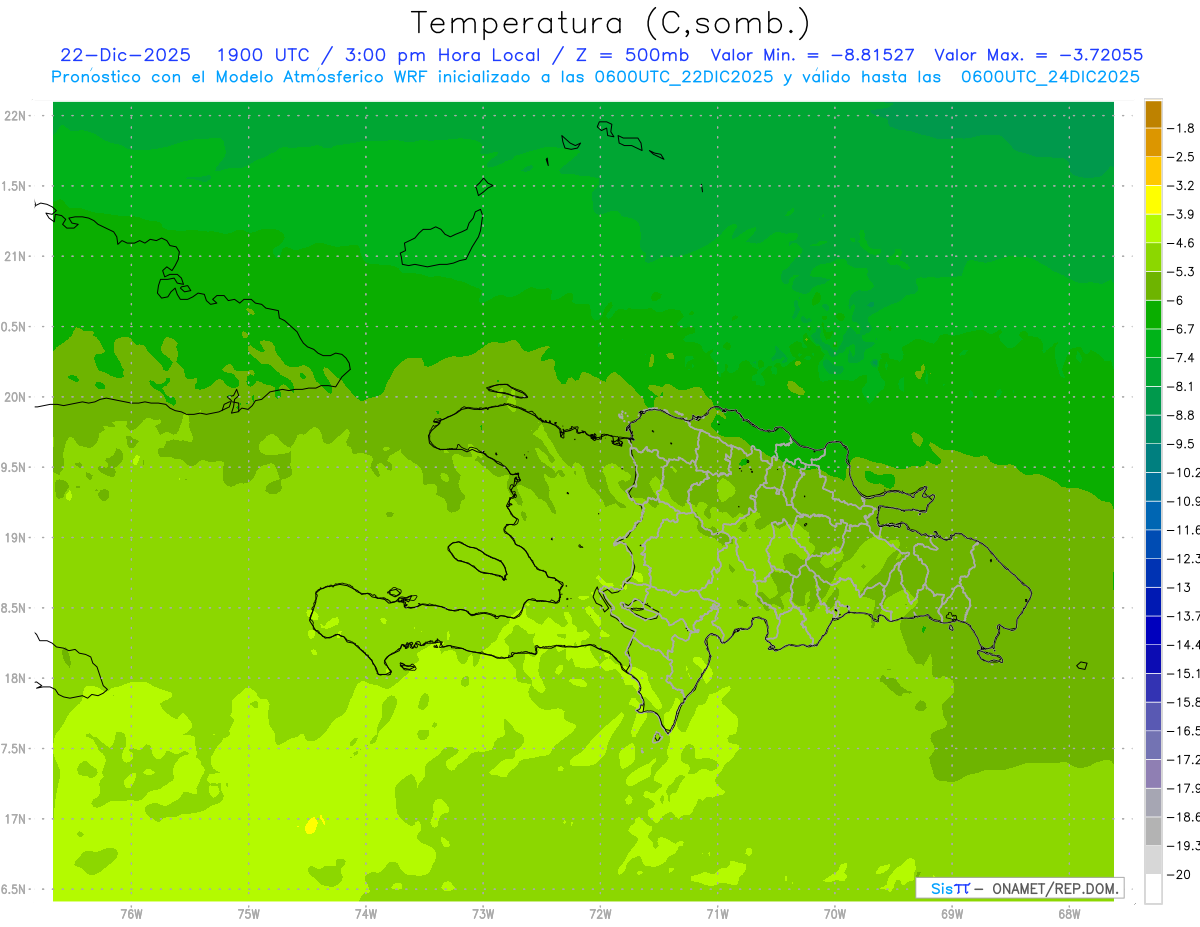Pick the green swatch between -6 and -6.7
Image resolution: width=1200 pixels, height=927 pixels.
(1153, 315)
